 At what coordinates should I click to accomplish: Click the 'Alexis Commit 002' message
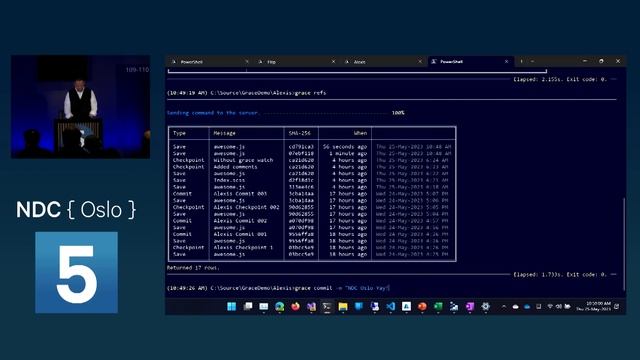tap(240, 220)
